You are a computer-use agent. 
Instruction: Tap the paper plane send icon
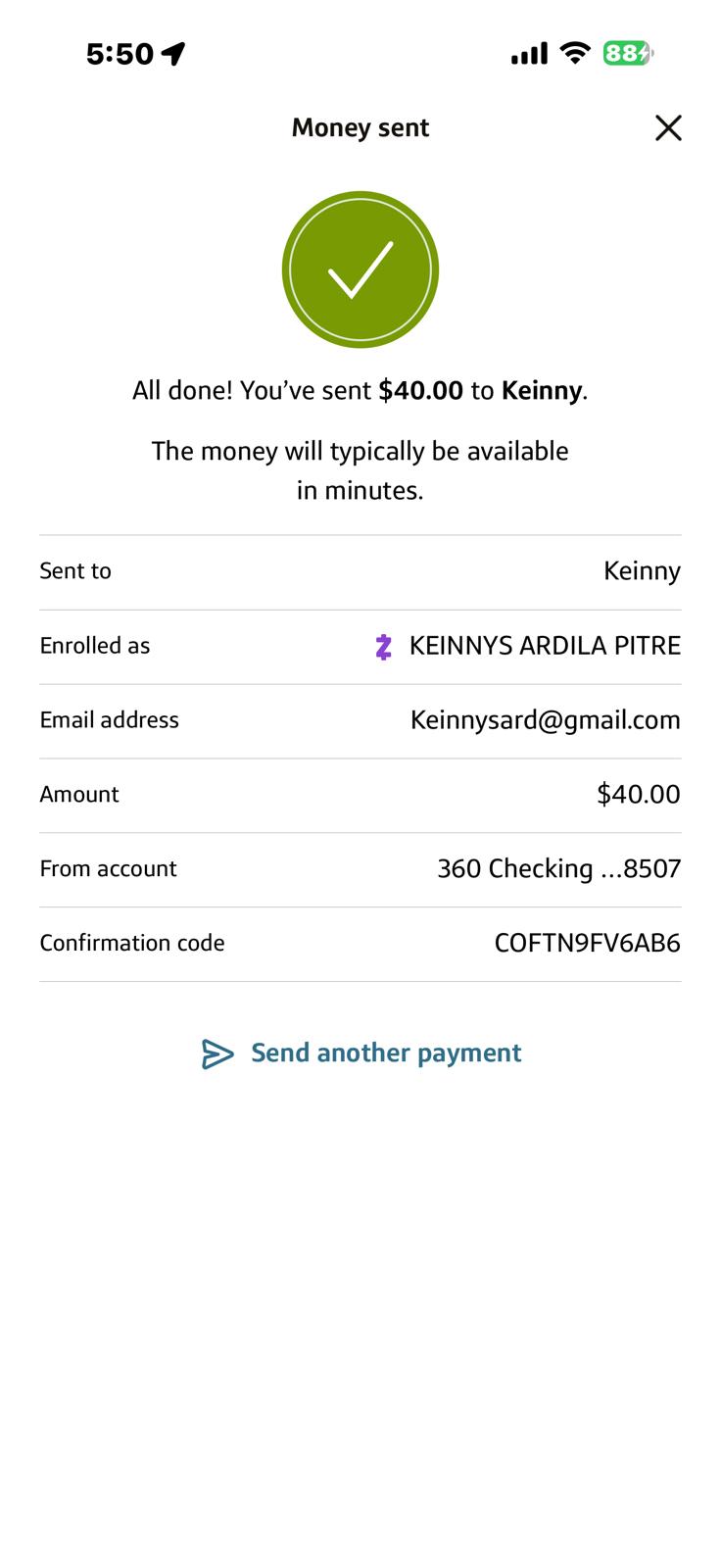click(x=217, y=1053)
